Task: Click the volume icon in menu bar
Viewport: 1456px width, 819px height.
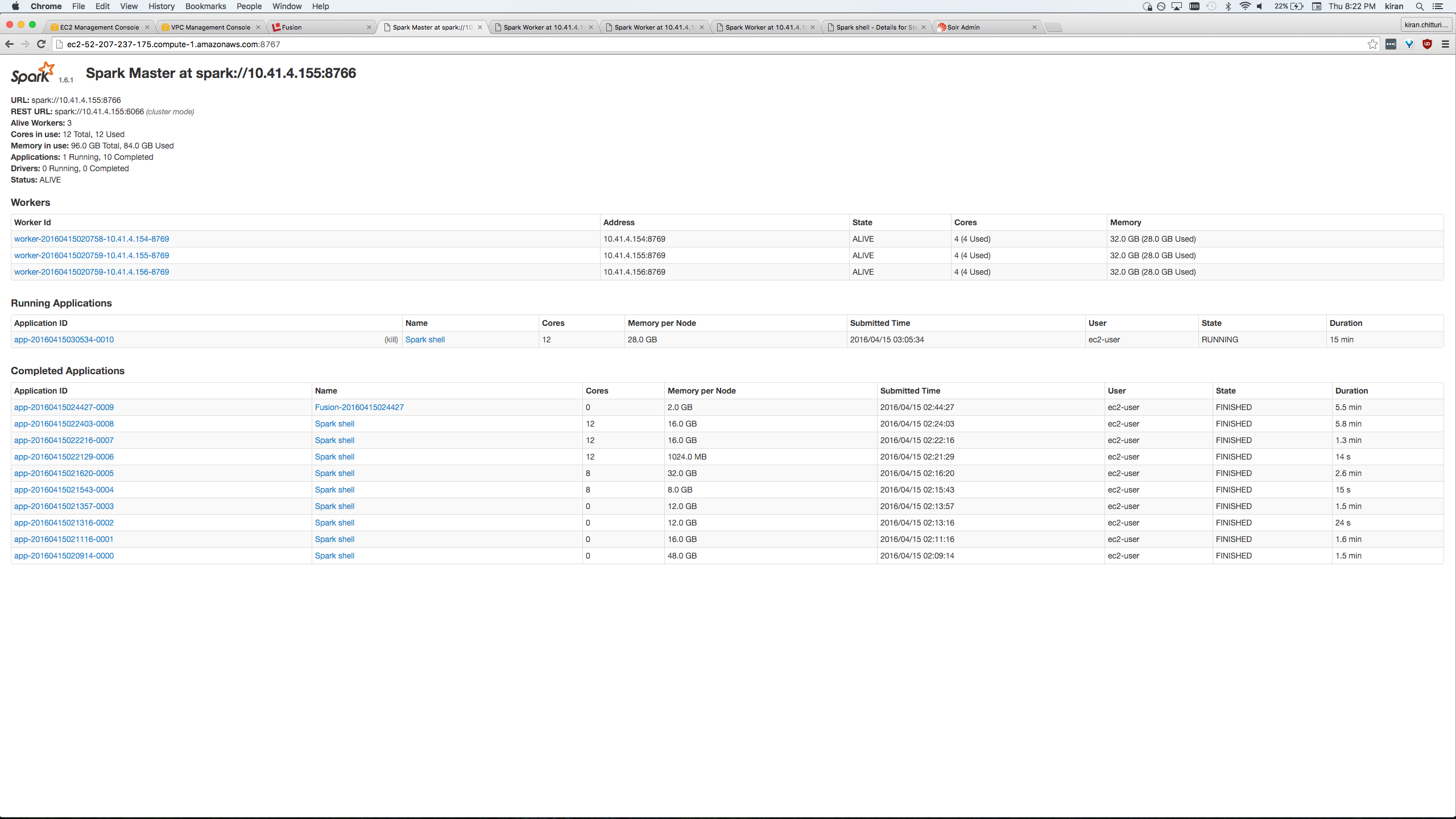Action: (x=1260, y=6)
